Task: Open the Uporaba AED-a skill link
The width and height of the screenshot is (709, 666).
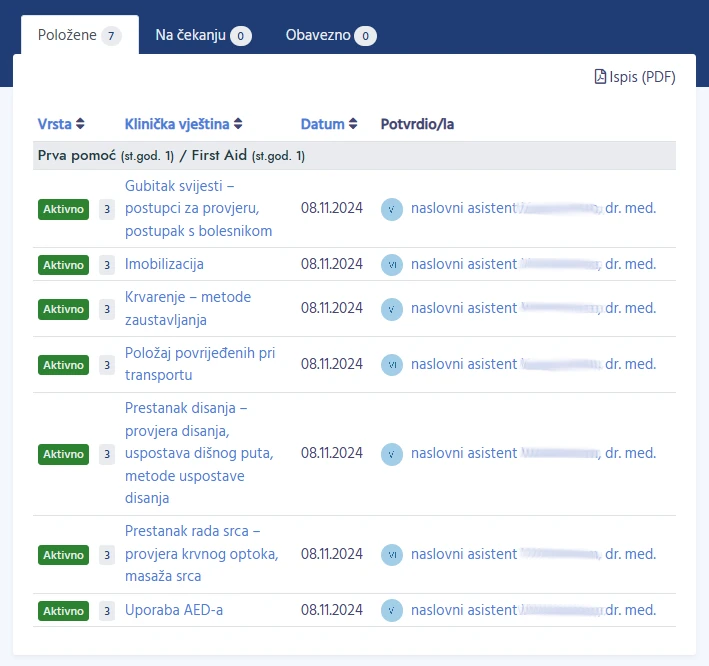Action: click(x=173, y=610)
